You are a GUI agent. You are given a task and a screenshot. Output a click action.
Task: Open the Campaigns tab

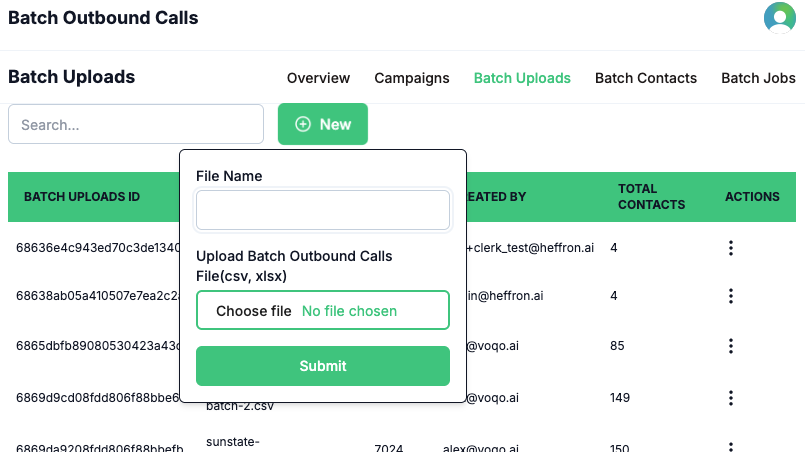coord(412,78)
